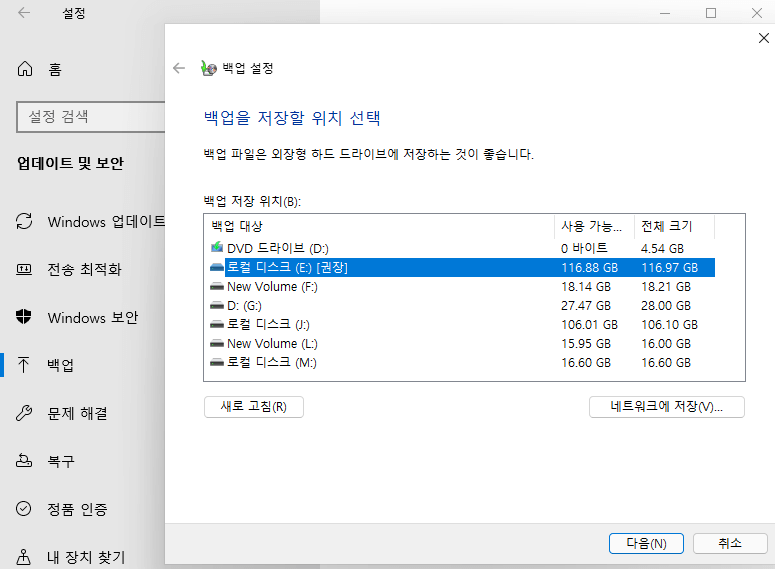This screenshot has width=775, height=569.
Task: Click the 18.14 GB available value
Action: pyautogui.click(x=586, y=286)
